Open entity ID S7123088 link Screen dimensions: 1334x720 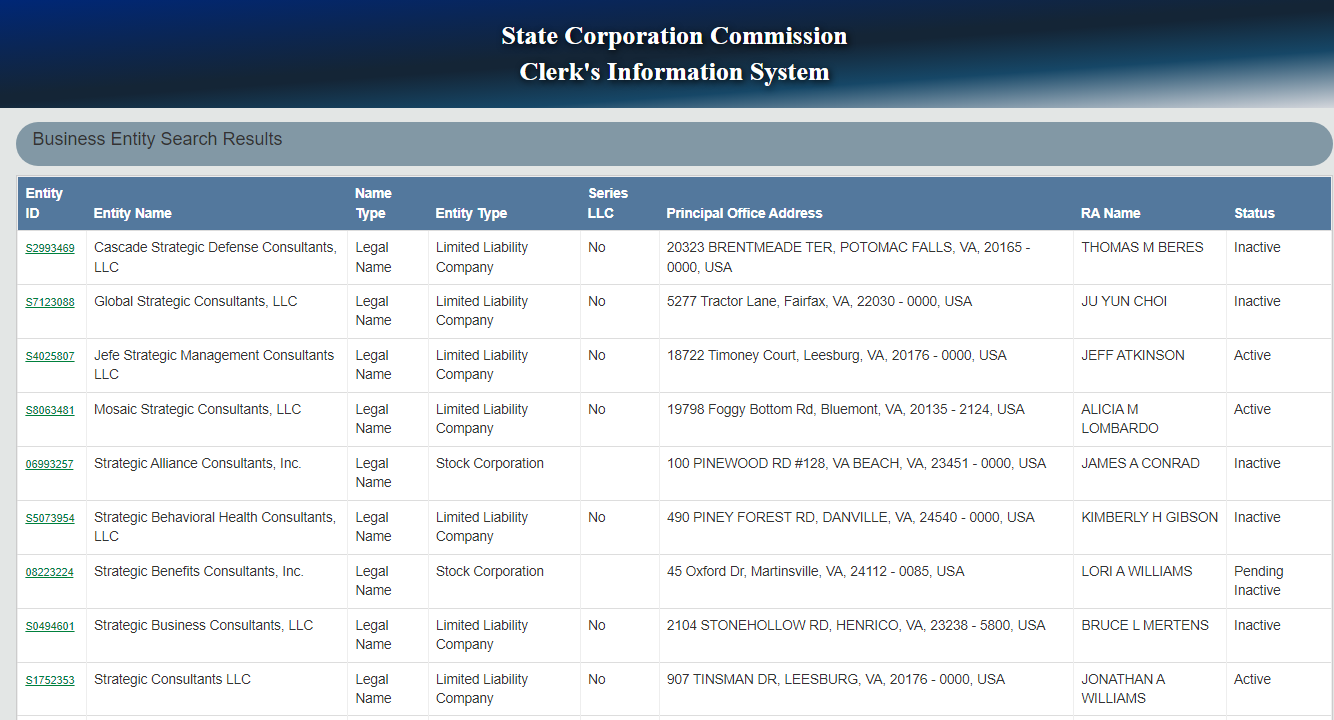pos(50,302)
